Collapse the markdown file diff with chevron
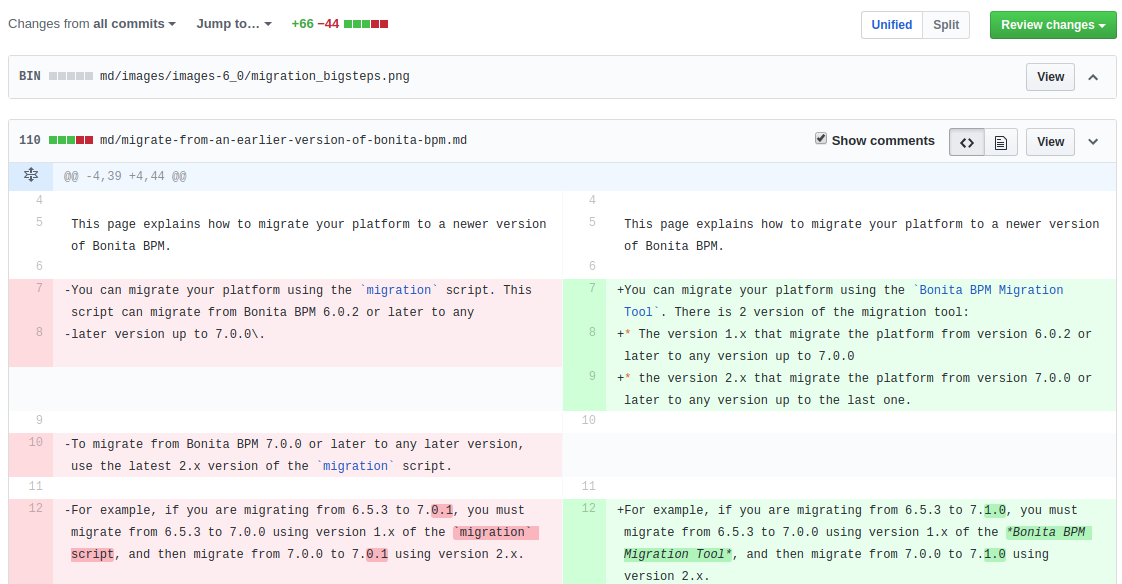Screen dimensions: 1122x584 point(1093,142)
